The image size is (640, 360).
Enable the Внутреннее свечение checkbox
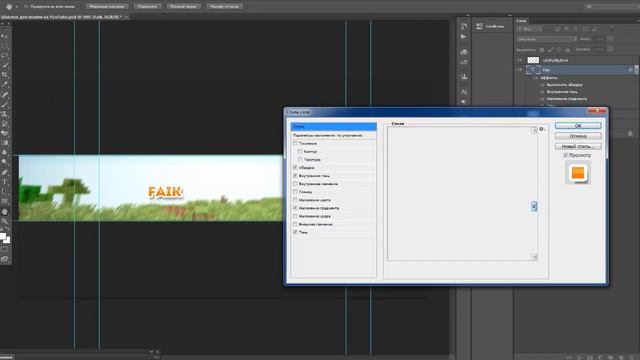[295, 184]
